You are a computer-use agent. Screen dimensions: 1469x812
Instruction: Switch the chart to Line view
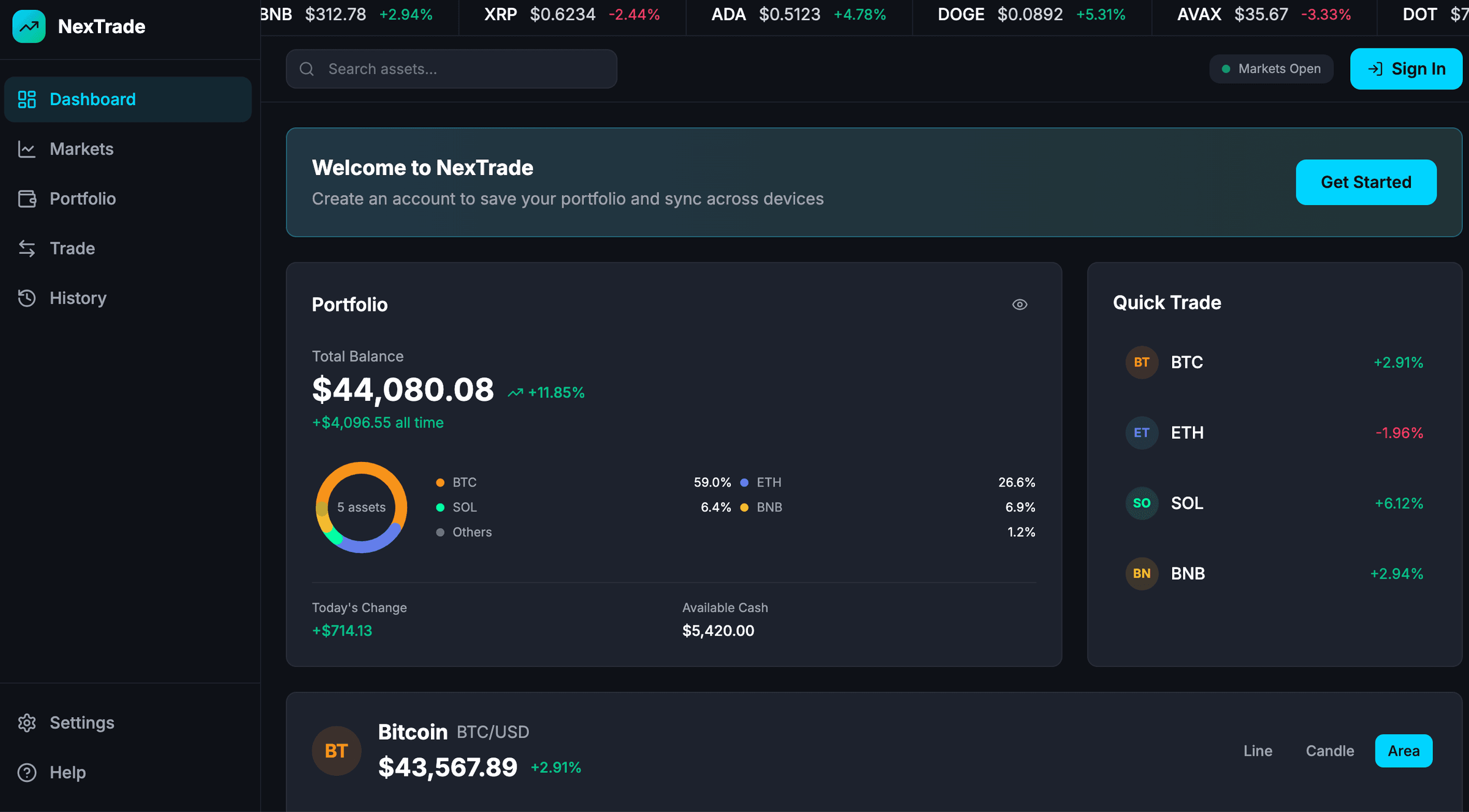coord(1257,751)
